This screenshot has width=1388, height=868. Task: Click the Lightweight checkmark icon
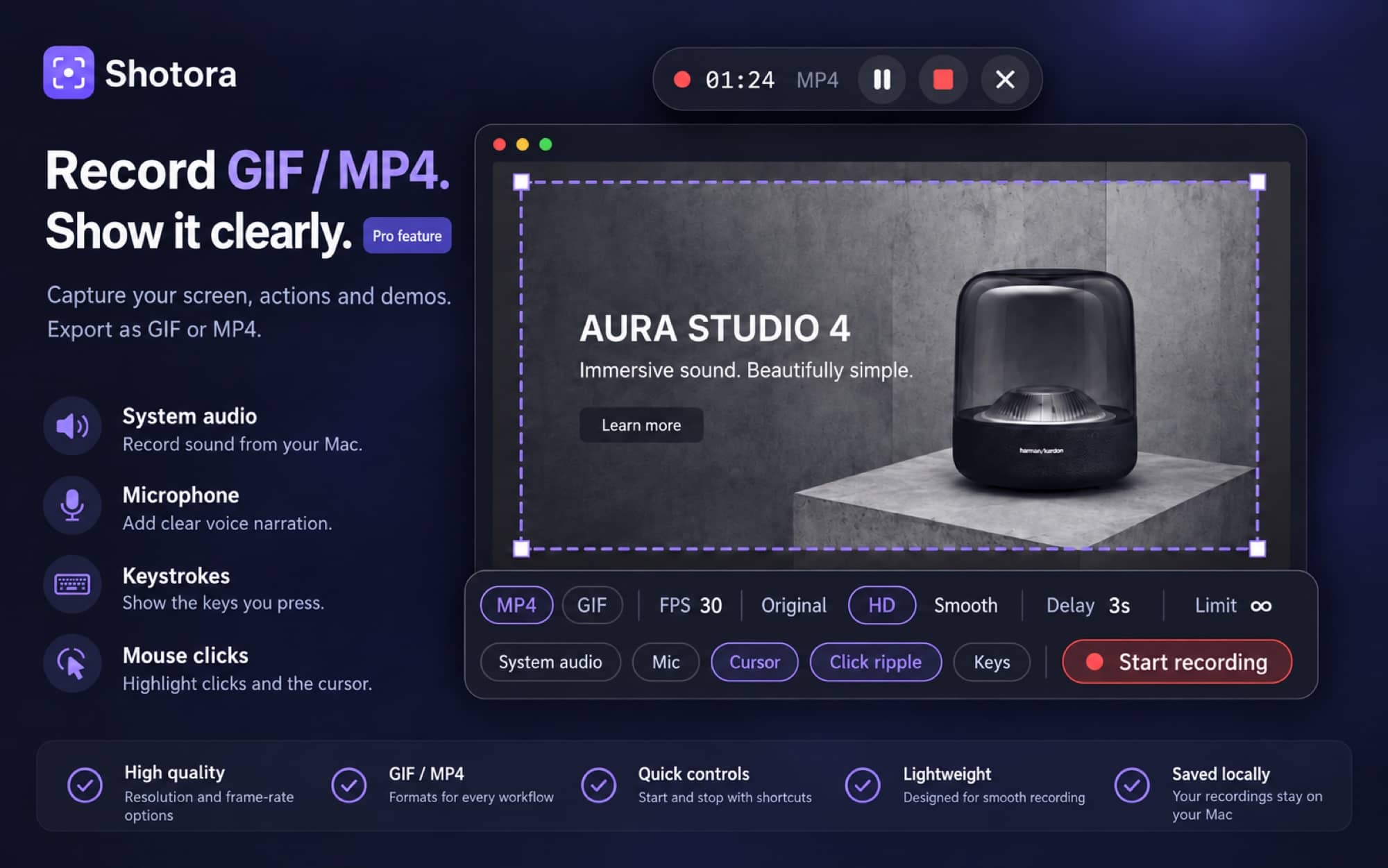(863, 785)
